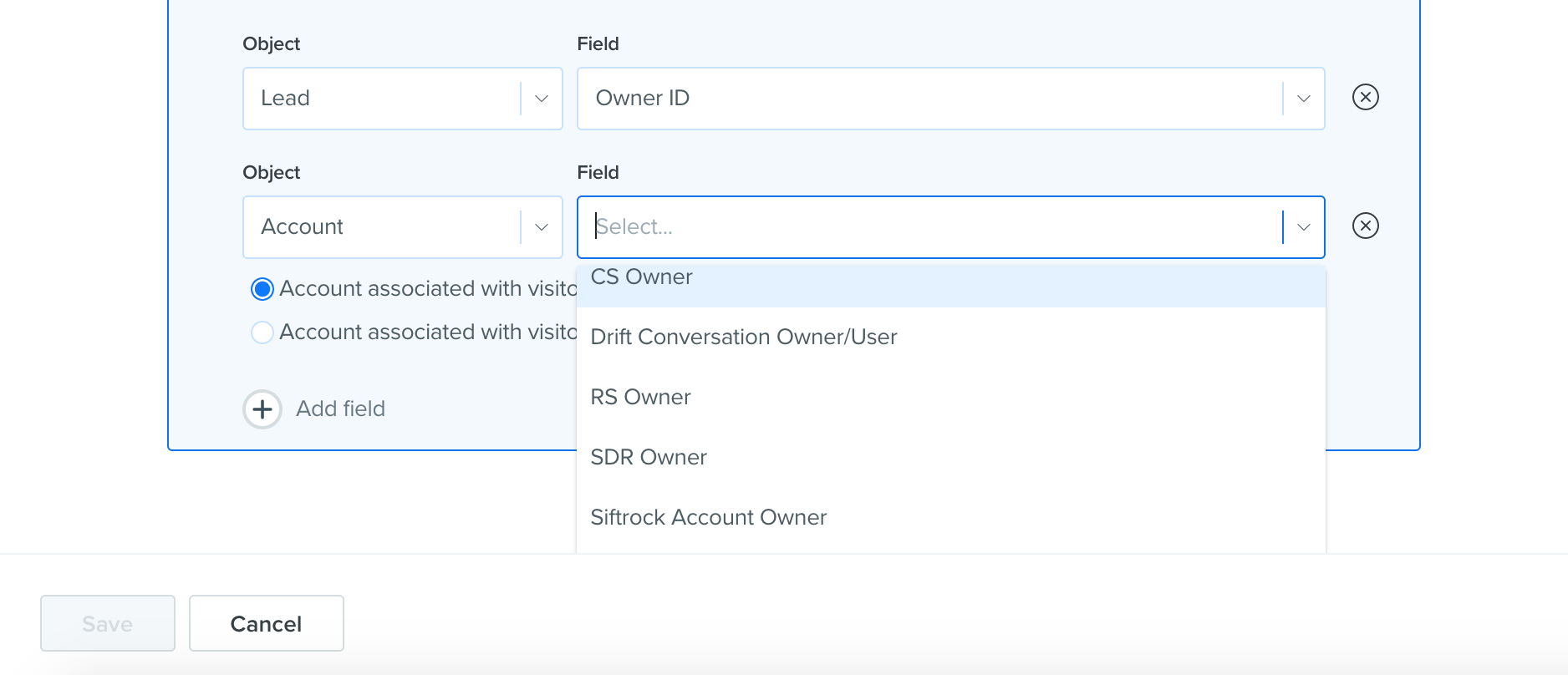Remove the Lead Owner ID field row
1568x675 pixels.
(x=1365, y=98)
